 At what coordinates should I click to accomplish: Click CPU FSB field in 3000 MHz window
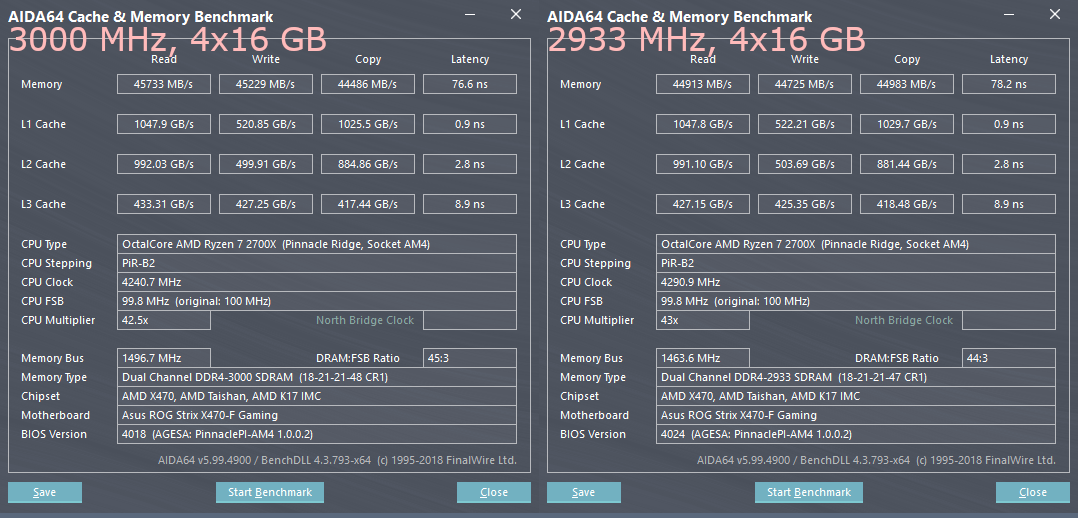pyautogui.click(x=316, y=301)
